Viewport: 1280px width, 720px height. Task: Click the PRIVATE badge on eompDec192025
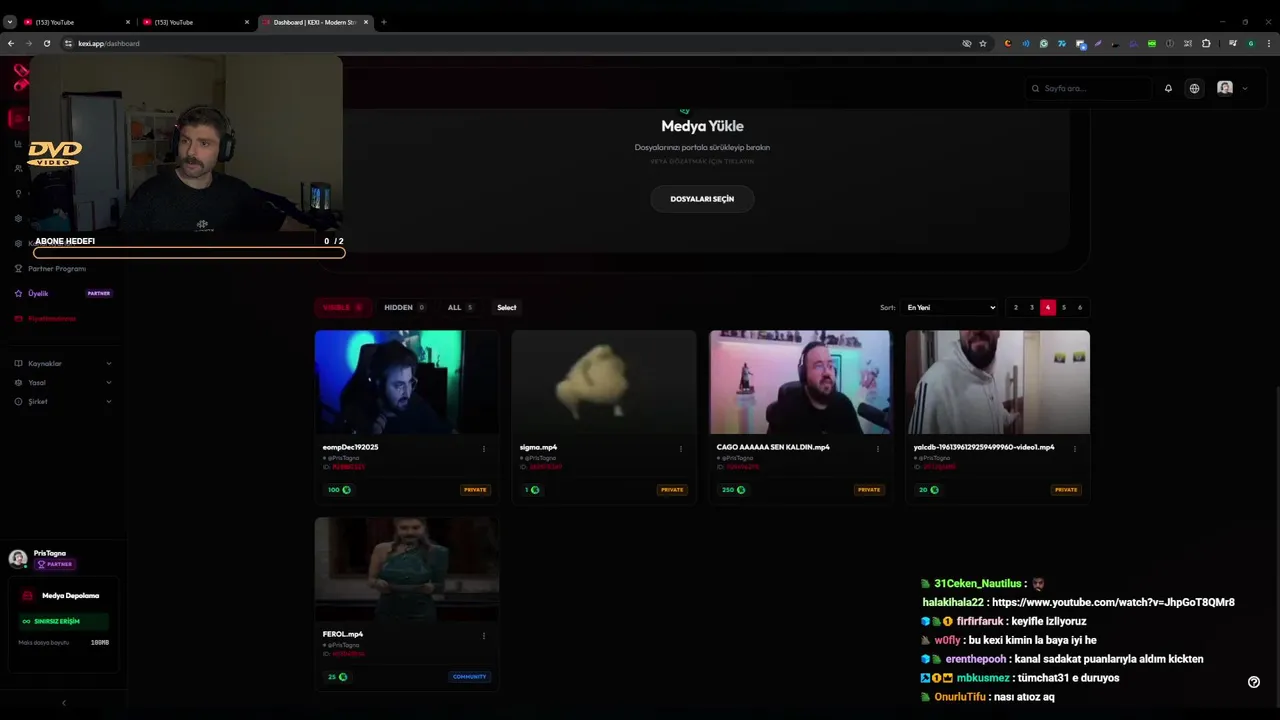475,490
